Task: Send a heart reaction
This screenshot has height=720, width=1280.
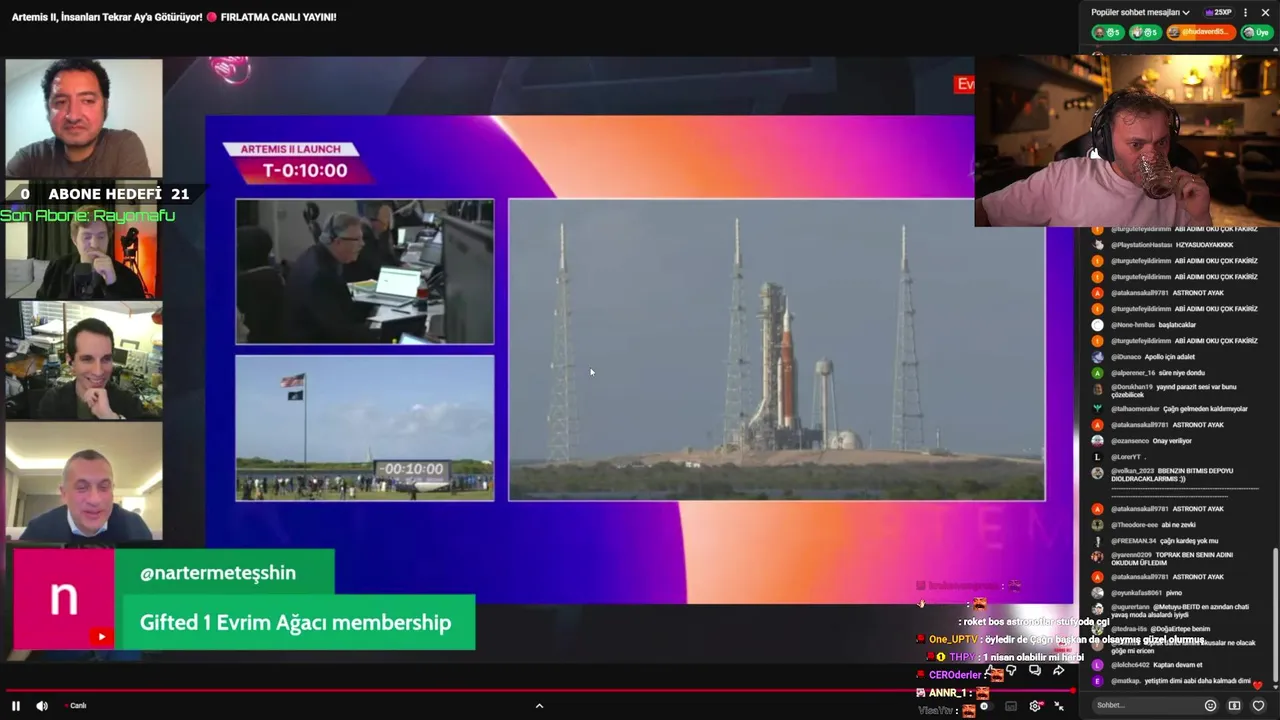Action: (1258, 705)
